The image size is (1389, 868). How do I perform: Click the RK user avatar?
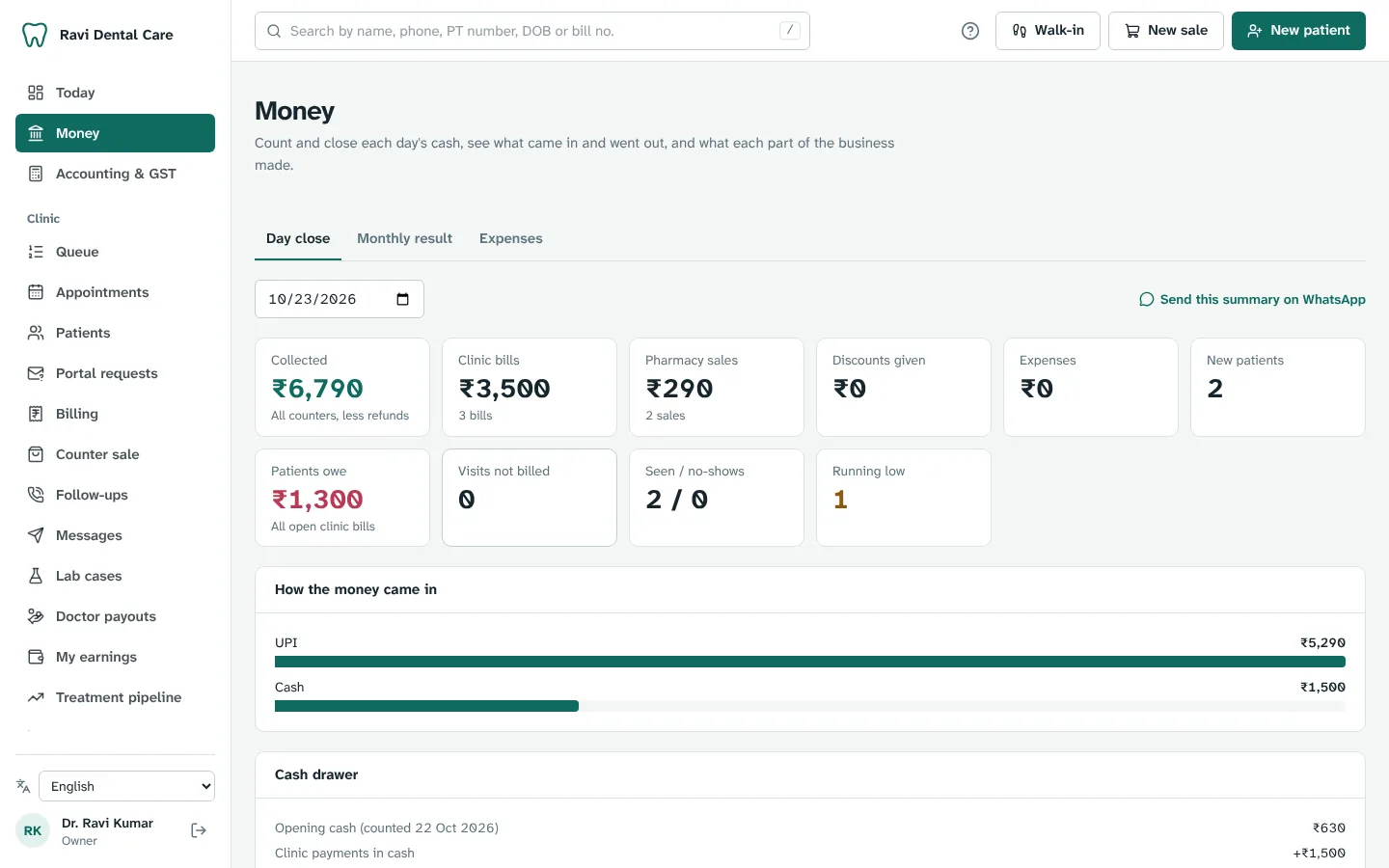[x=33, y=830]
